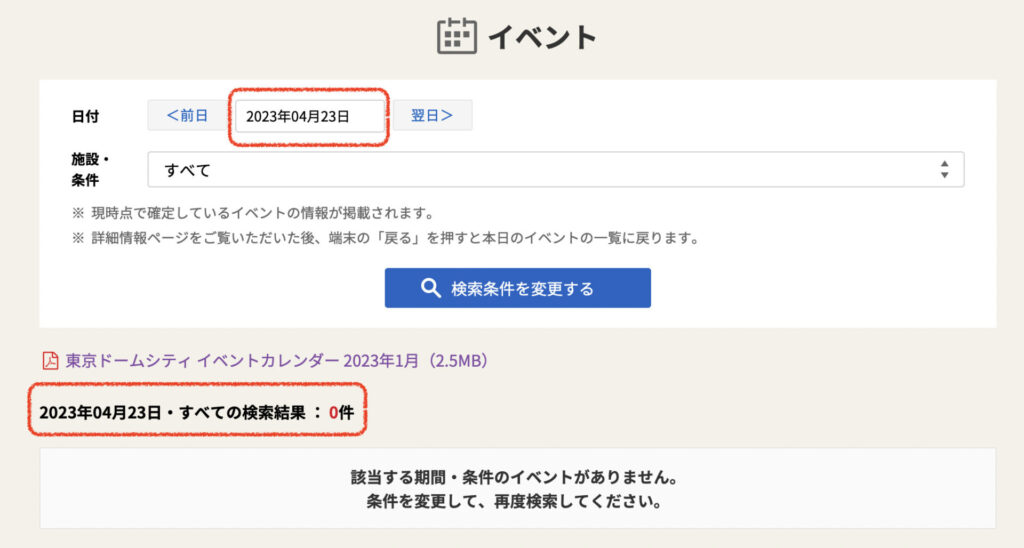Click the 条件を変更して、再度検索してください text
The width and height of the screenshot is (1024, 548).
click(x=515, y=502)
